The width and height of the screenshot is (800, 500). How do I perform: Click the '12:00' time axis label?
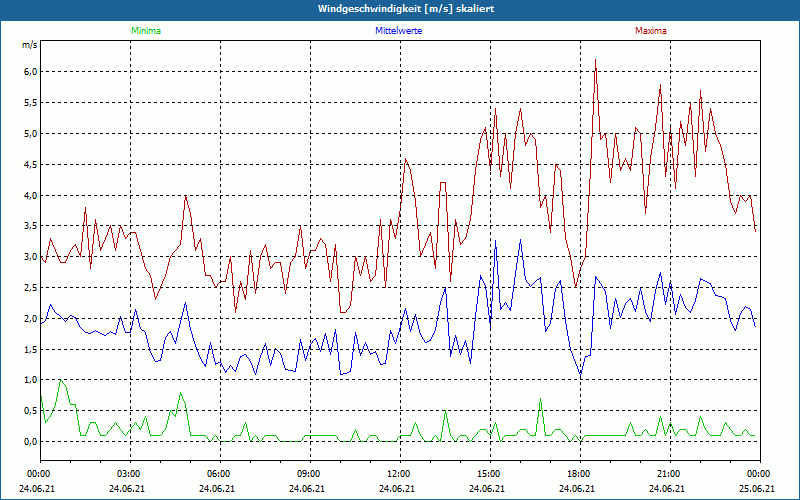point(397,474)
